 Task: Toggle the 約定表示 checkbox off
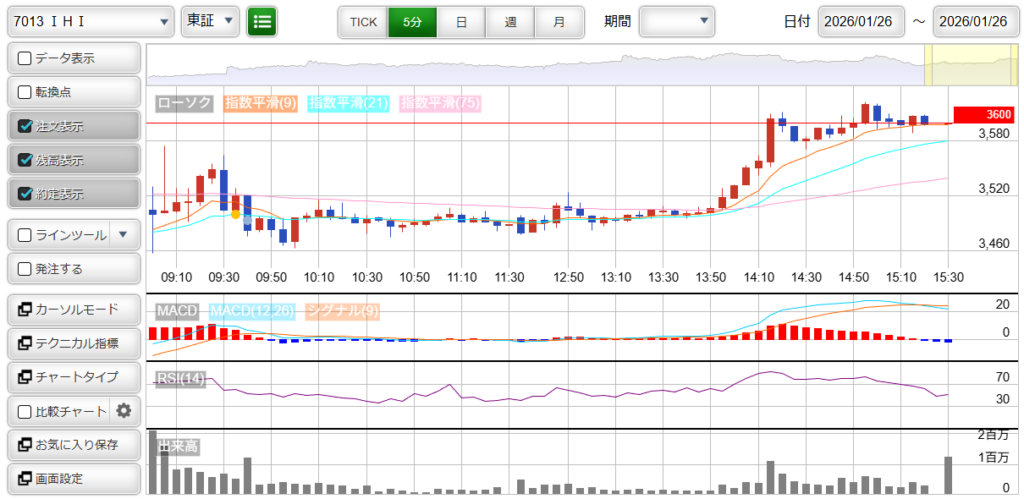[x=26, y=193]
